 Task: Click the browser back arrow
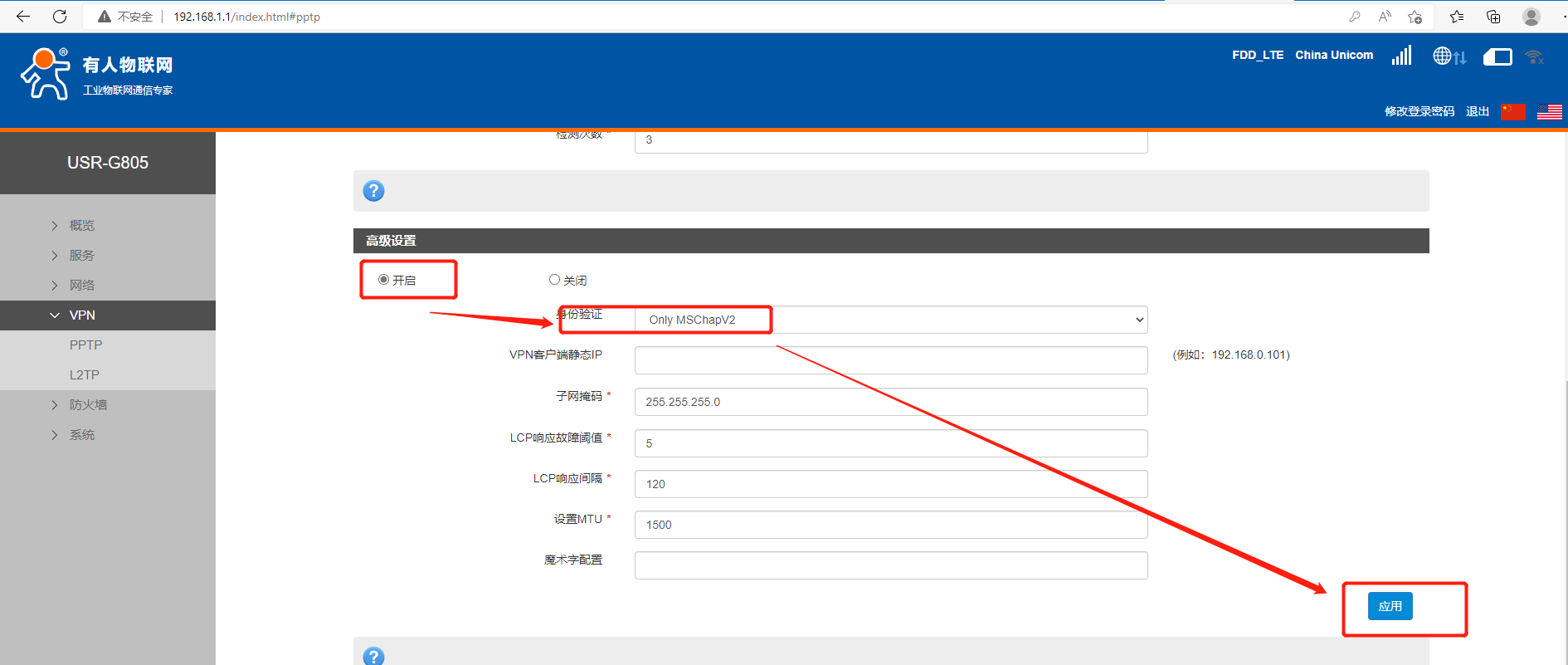click(23, 17)
